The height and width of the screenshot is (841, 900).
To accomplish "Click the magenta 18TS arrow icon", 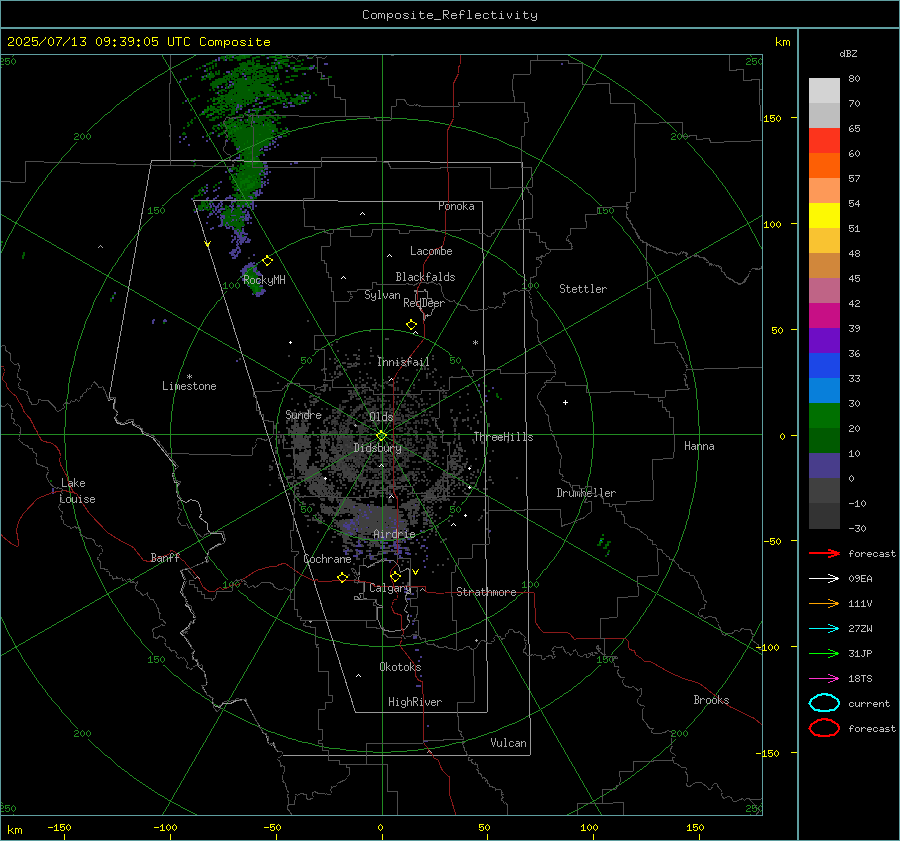I will click(x=824, y=679).
